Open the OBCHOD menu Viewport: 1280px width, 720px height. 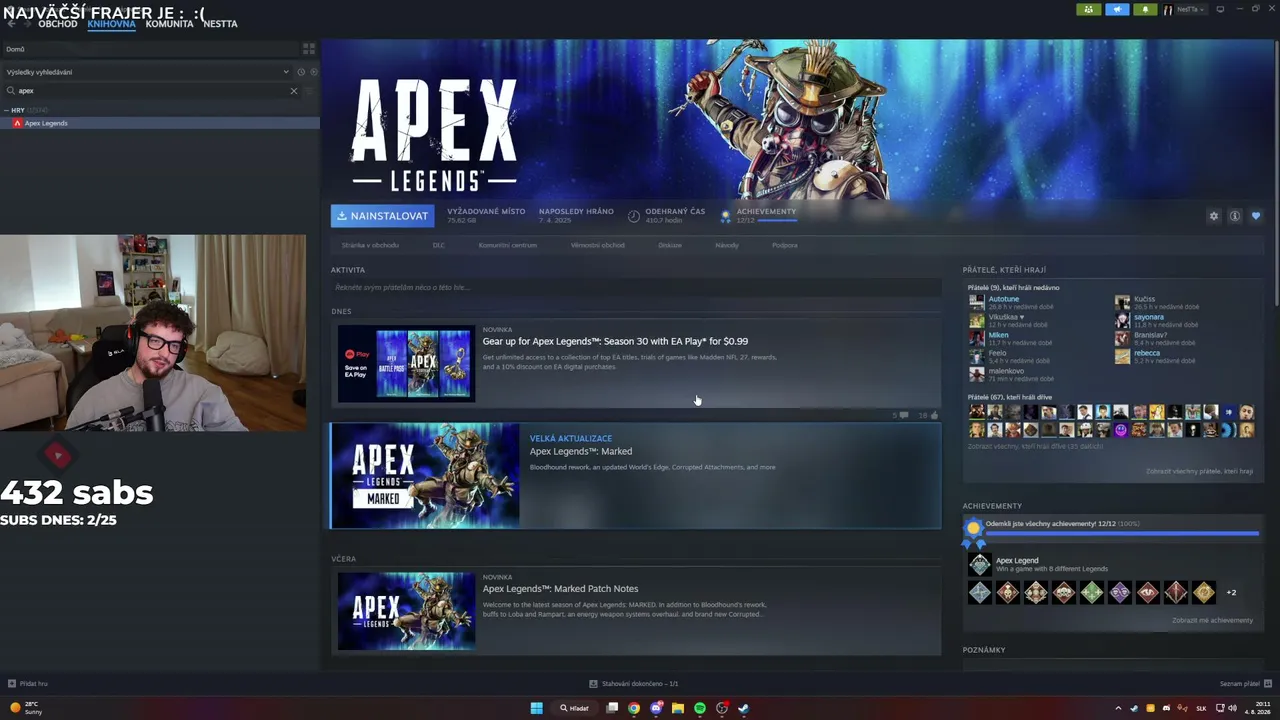click(x=57, y=24)
